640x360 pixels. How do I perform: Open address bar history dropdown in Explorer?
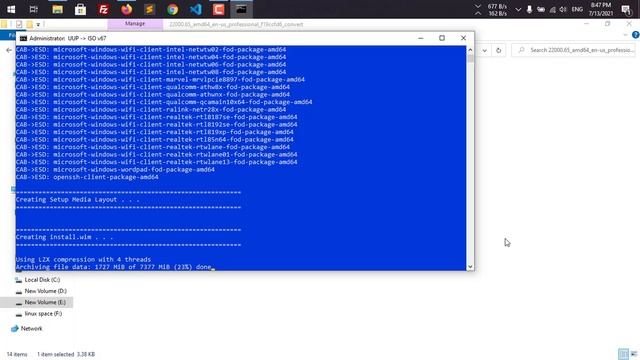click(484, 51)
